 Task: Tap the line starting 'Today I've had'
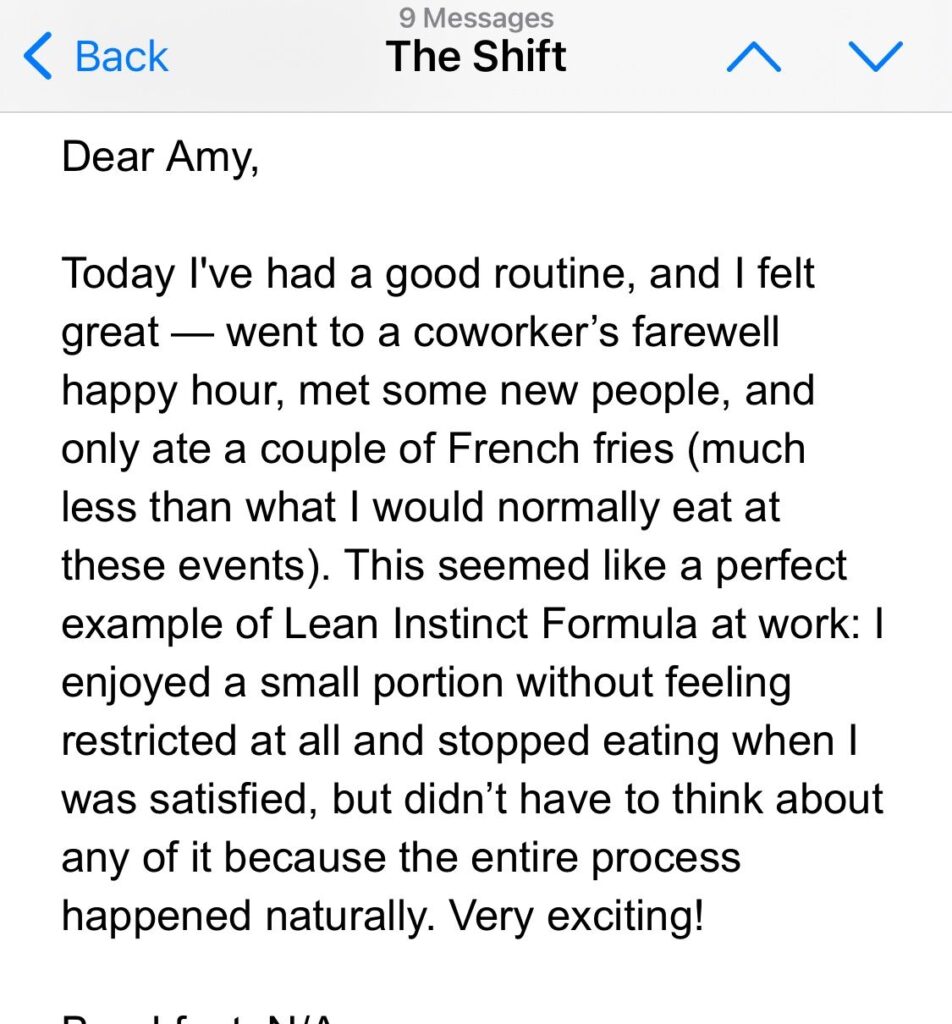pyautogui.click(x=437, y=274)
